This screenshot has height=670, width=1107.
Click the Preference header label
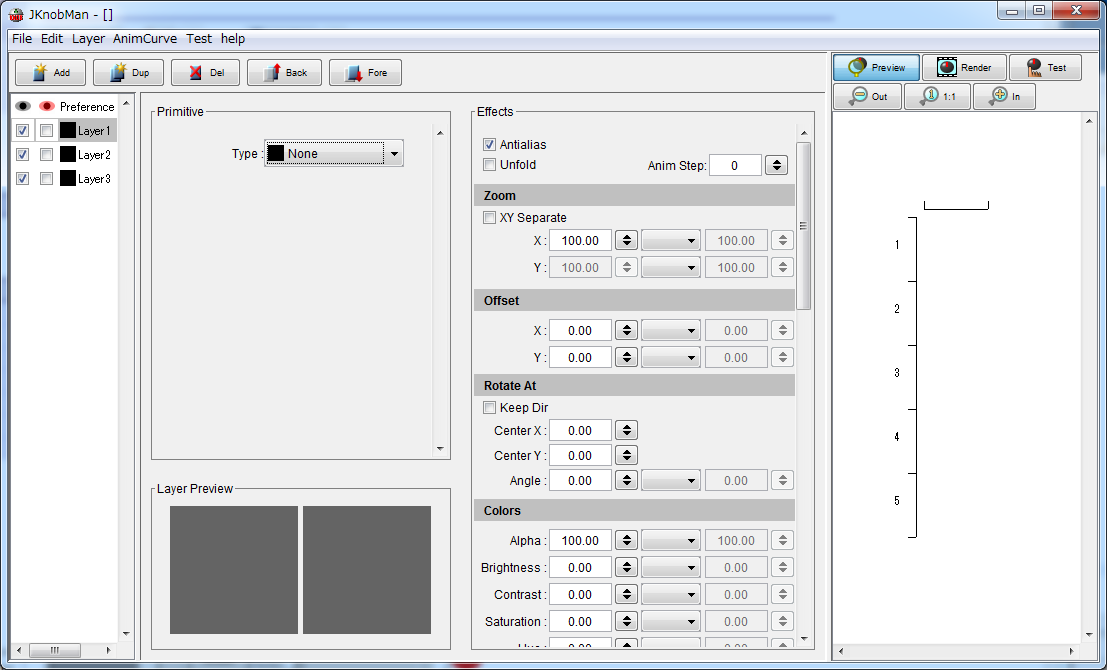click(x=87, y=107)
